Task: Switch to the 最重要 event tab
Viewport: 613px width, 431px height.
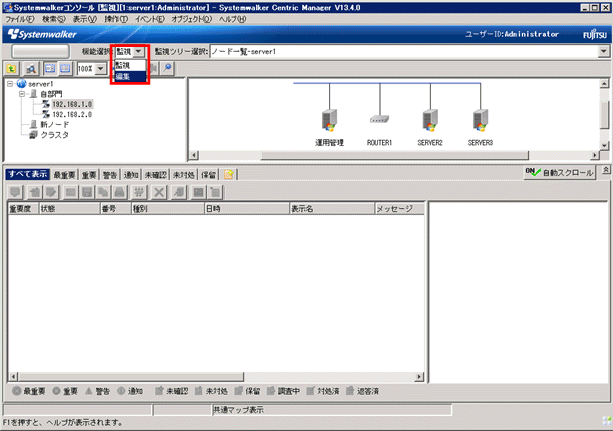Action: (64, 175)
